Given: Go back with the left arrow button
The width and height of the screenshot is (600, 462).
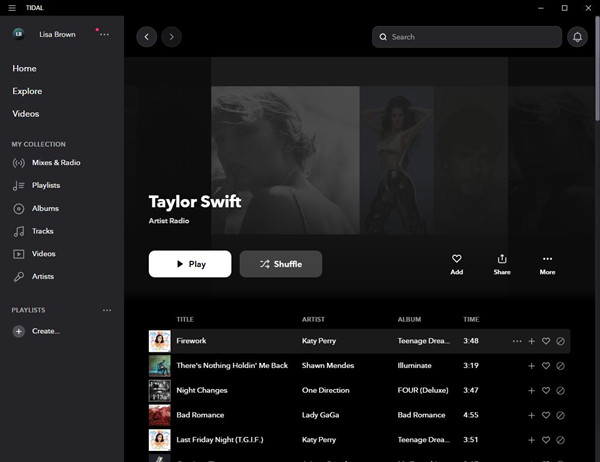Looking at the screenshot, I should pos(147,37).
